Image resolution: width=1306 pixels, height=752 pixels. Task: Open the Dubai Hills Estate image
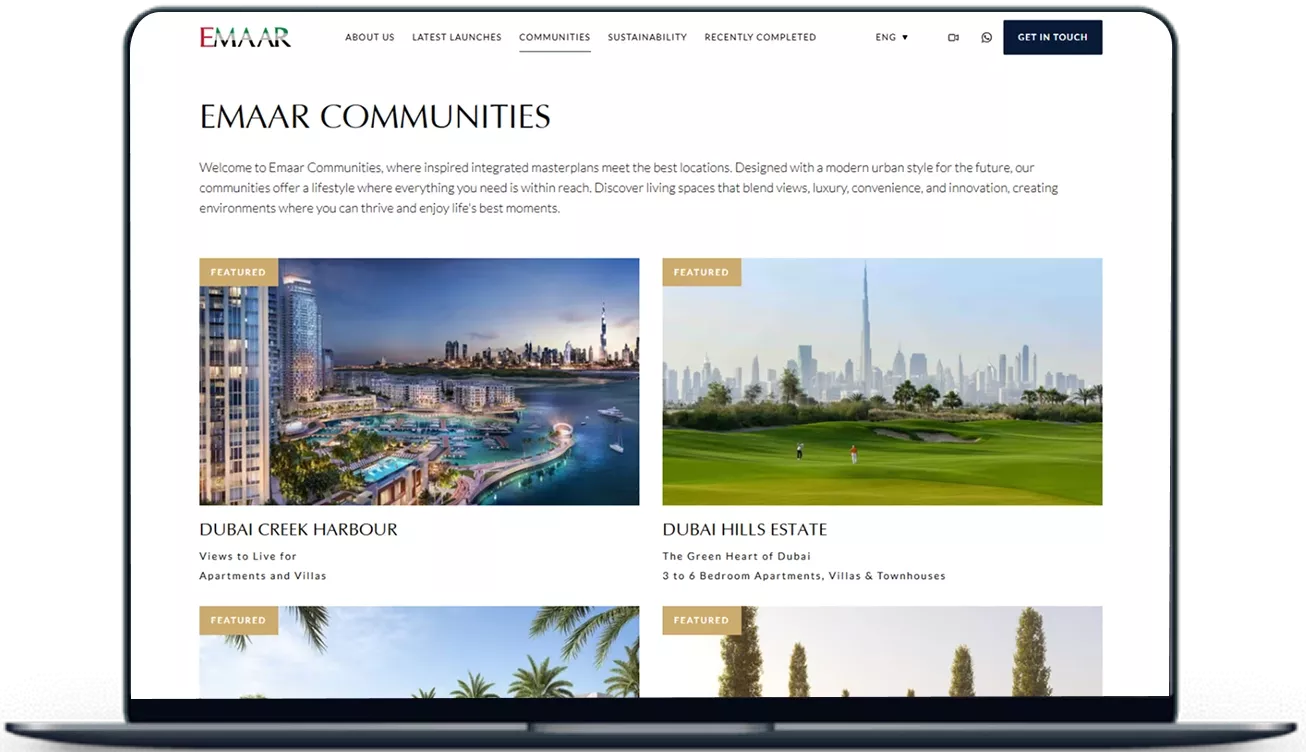(x=882, y=382)
